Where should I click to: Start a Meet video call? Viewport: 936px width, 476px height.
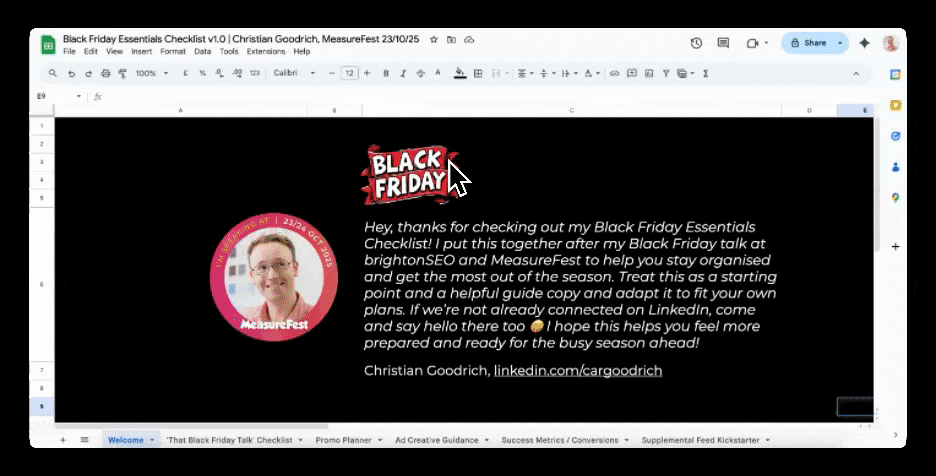click(752, 43)
